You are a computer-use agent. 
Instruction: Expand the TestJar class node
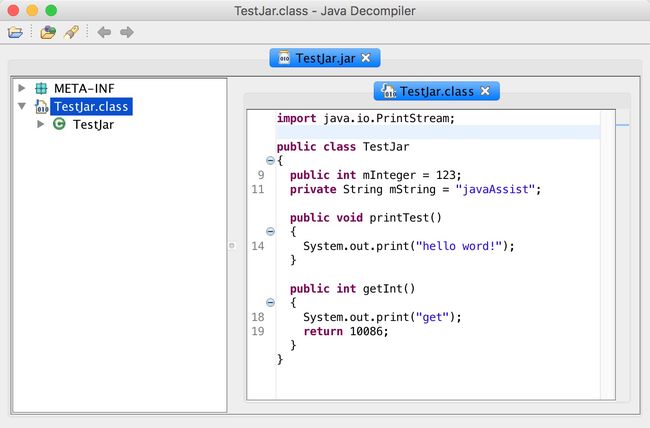[41, 124]
